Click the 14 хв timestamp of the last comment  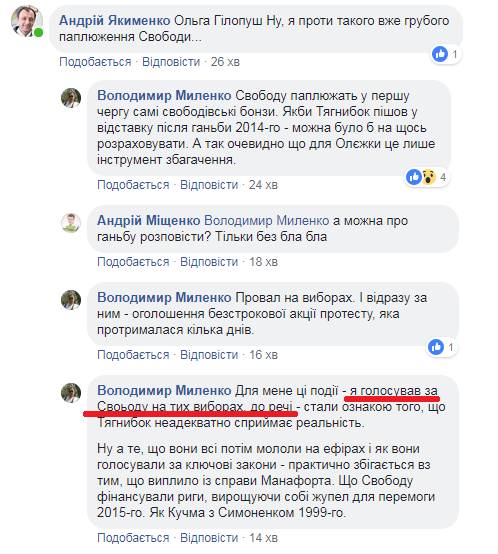pos(263,538)
